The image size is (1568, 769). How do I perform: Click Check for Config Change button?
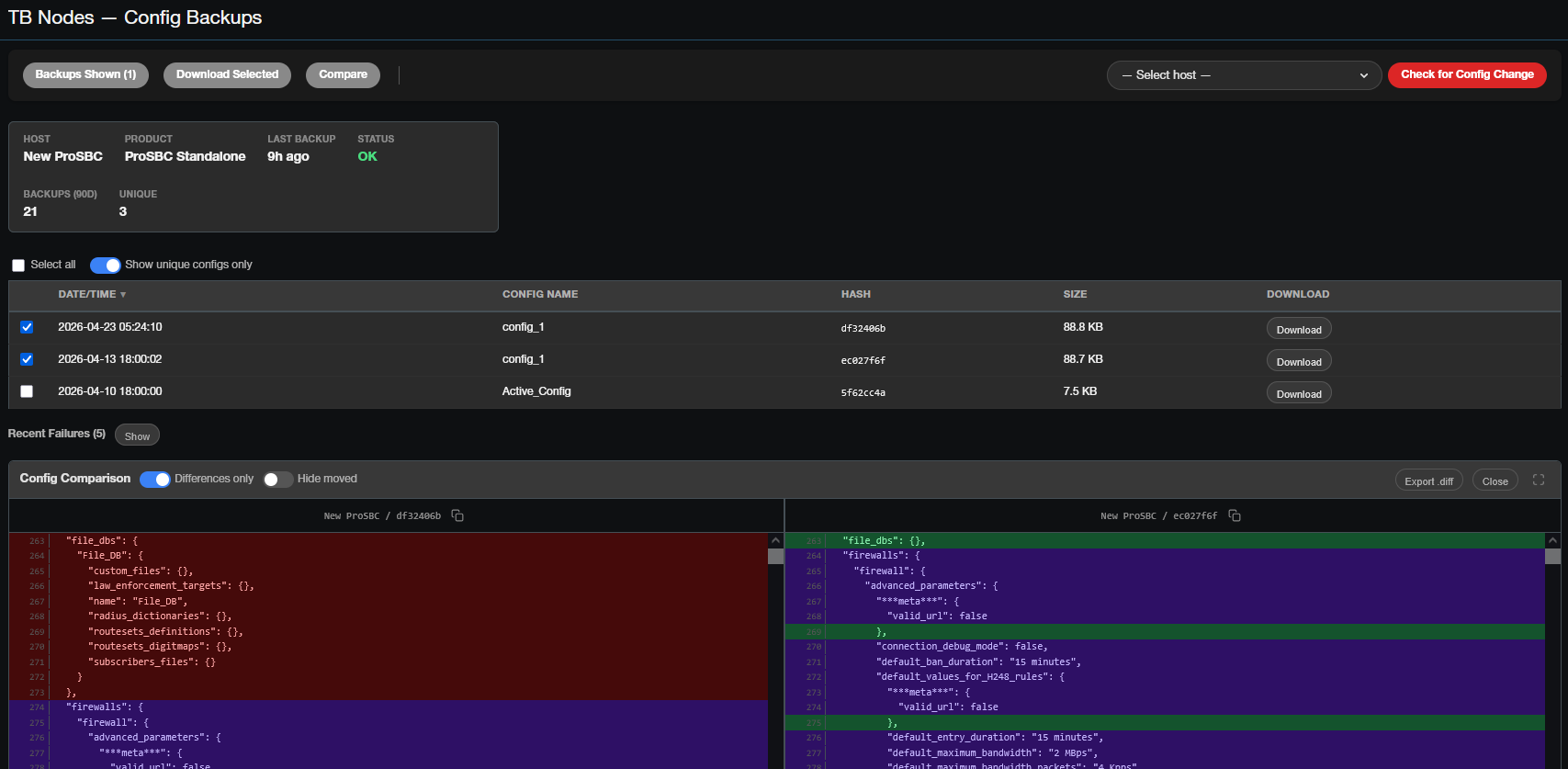coord(1467,74)
